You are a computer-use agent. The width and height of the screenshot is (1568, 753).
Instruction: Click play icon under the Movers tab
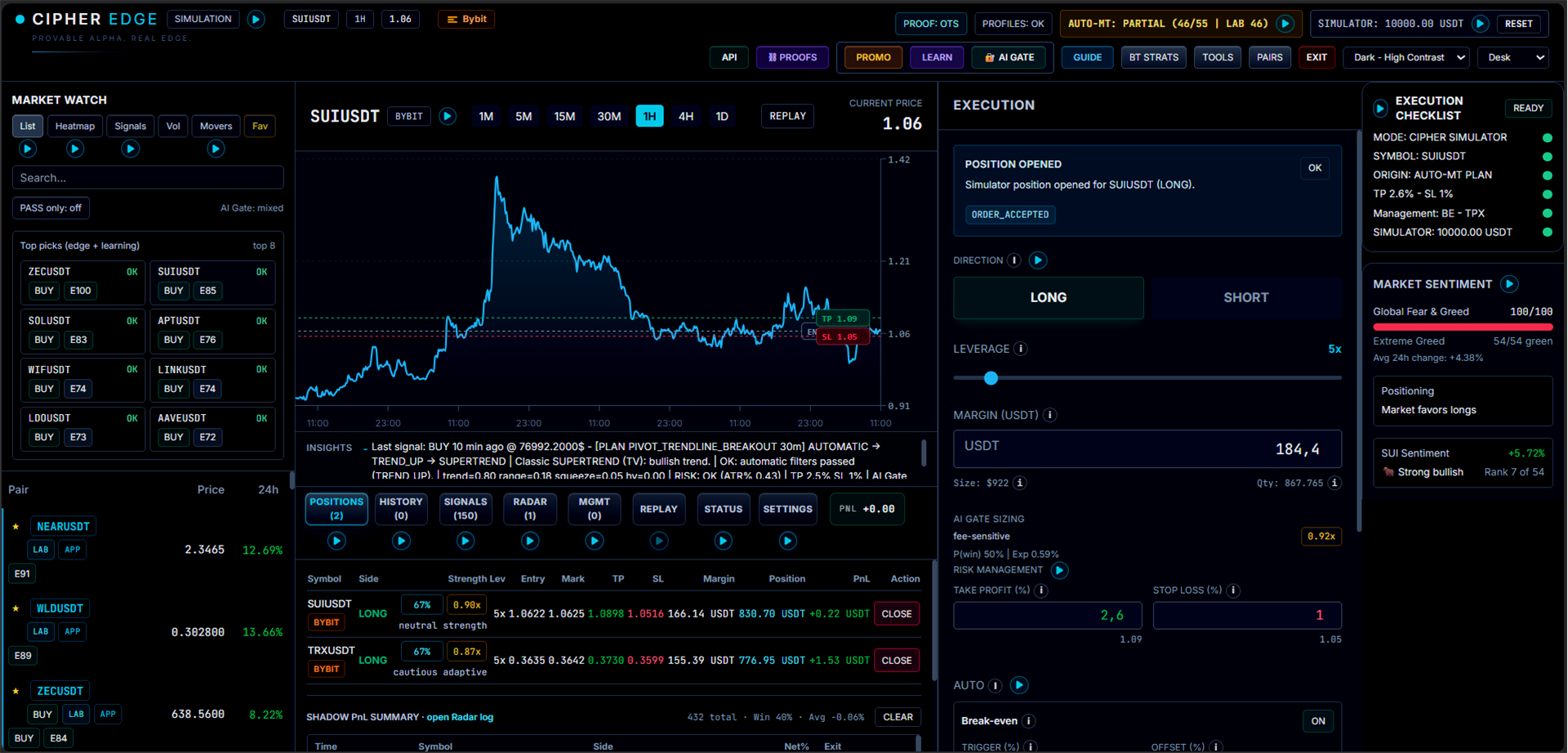click(x=216, y=149)
